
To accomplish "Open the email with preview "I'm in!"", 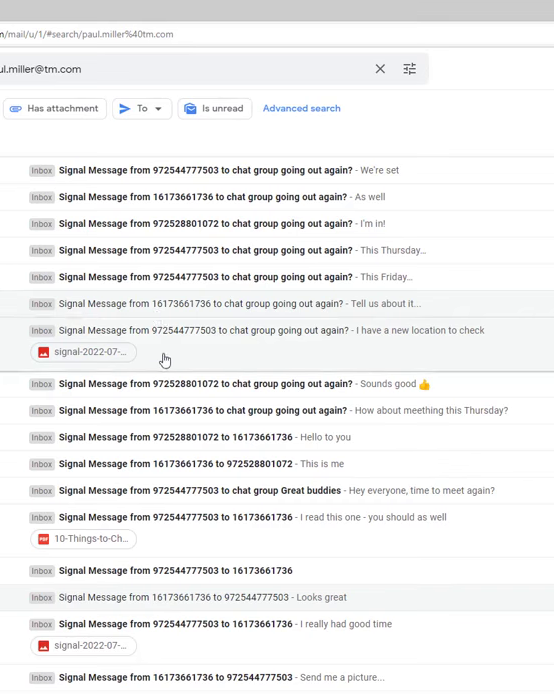I will (x=277, y=224).
